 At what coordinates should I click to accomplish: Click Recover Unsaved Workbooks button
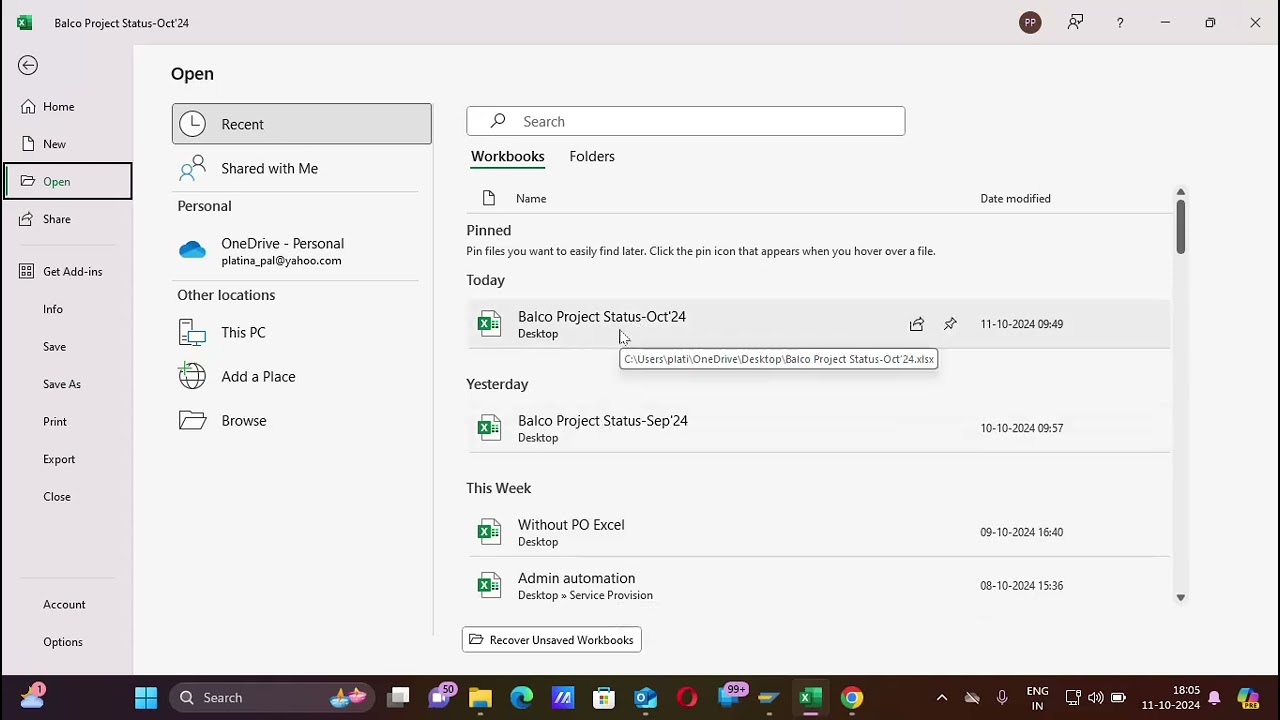(x=552, y=640)
